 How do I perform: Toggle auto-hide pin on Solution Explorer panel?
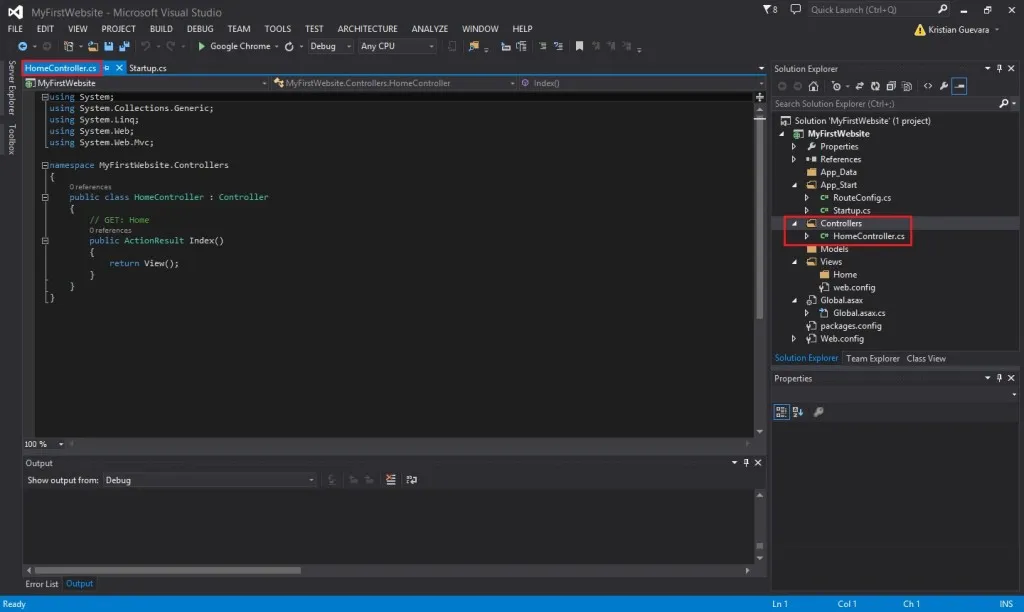(999, 69)
